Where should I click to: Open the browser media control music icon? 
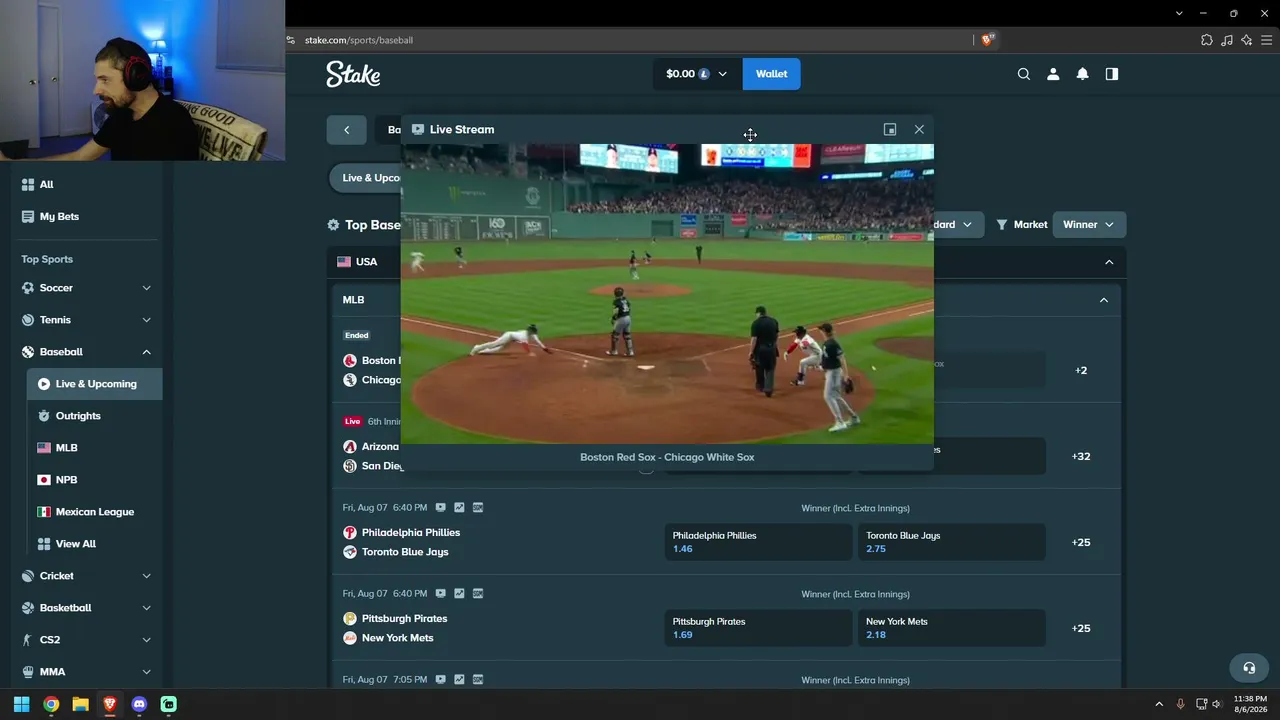1227,40
